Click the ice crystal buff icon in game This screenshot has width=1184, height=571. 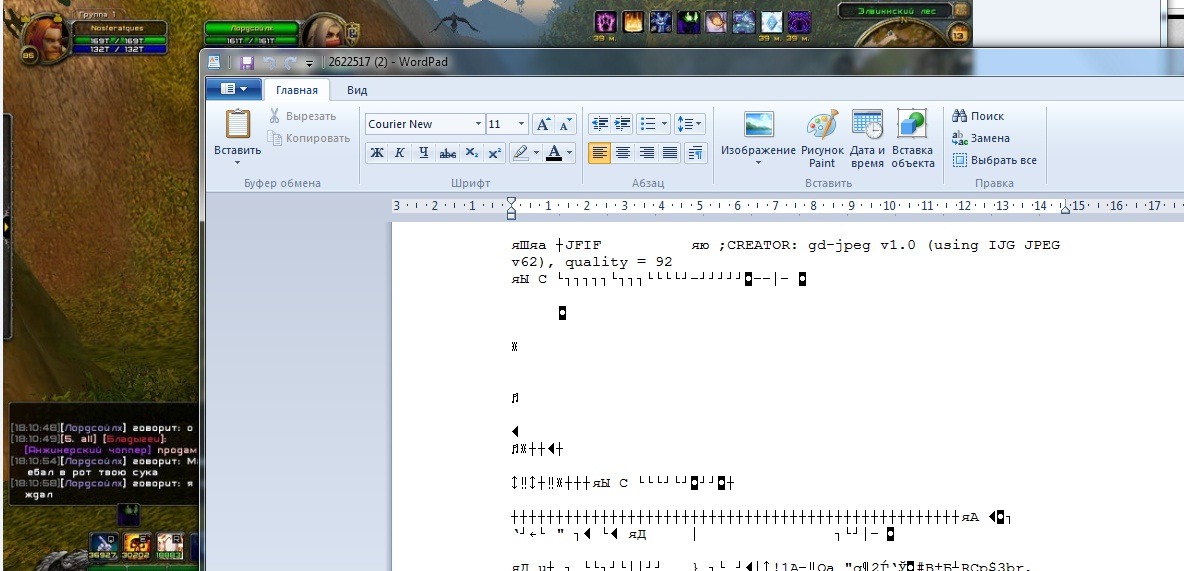coord(772,22)
